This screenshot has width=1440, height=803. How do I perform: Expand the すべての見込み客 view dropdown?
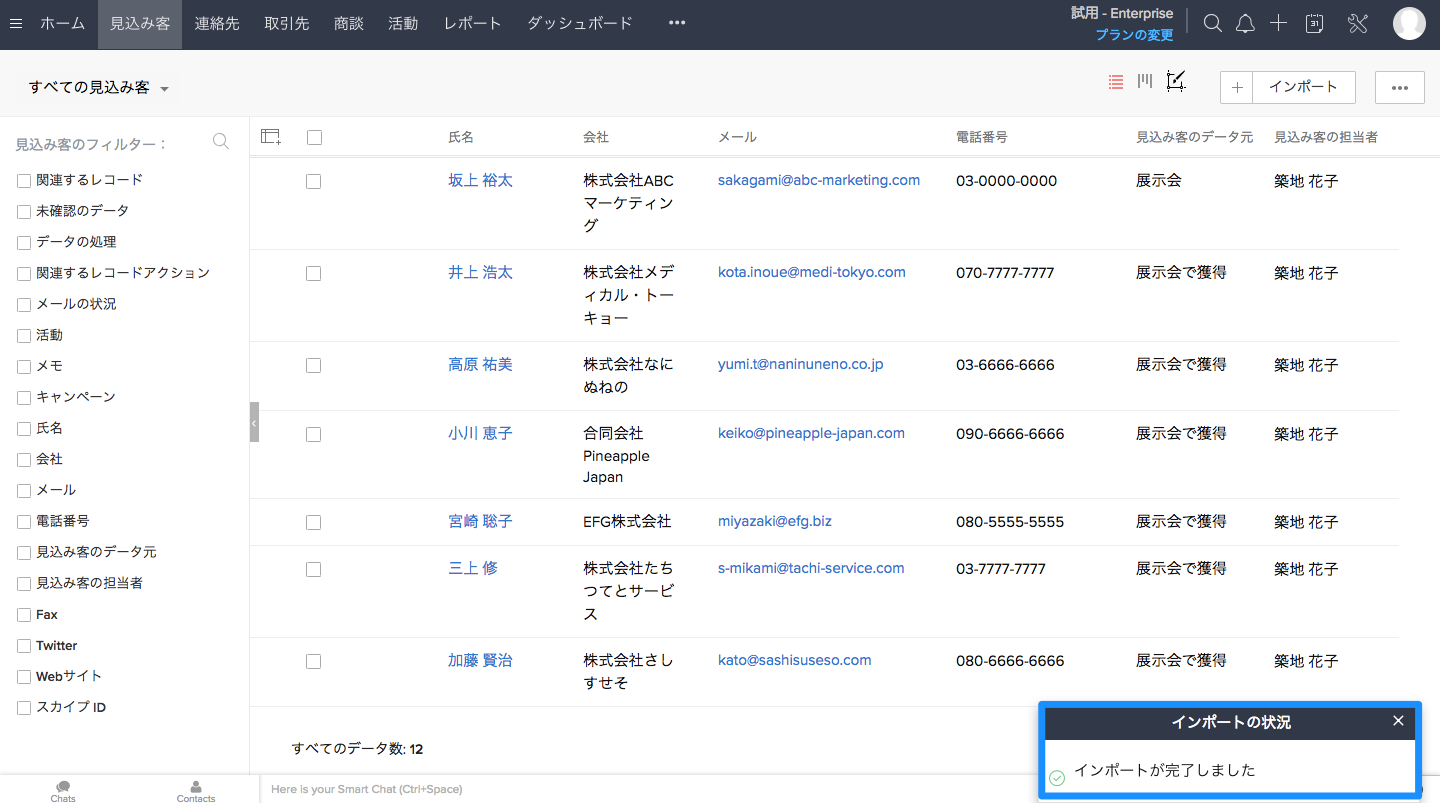click(x=98, y=88)
